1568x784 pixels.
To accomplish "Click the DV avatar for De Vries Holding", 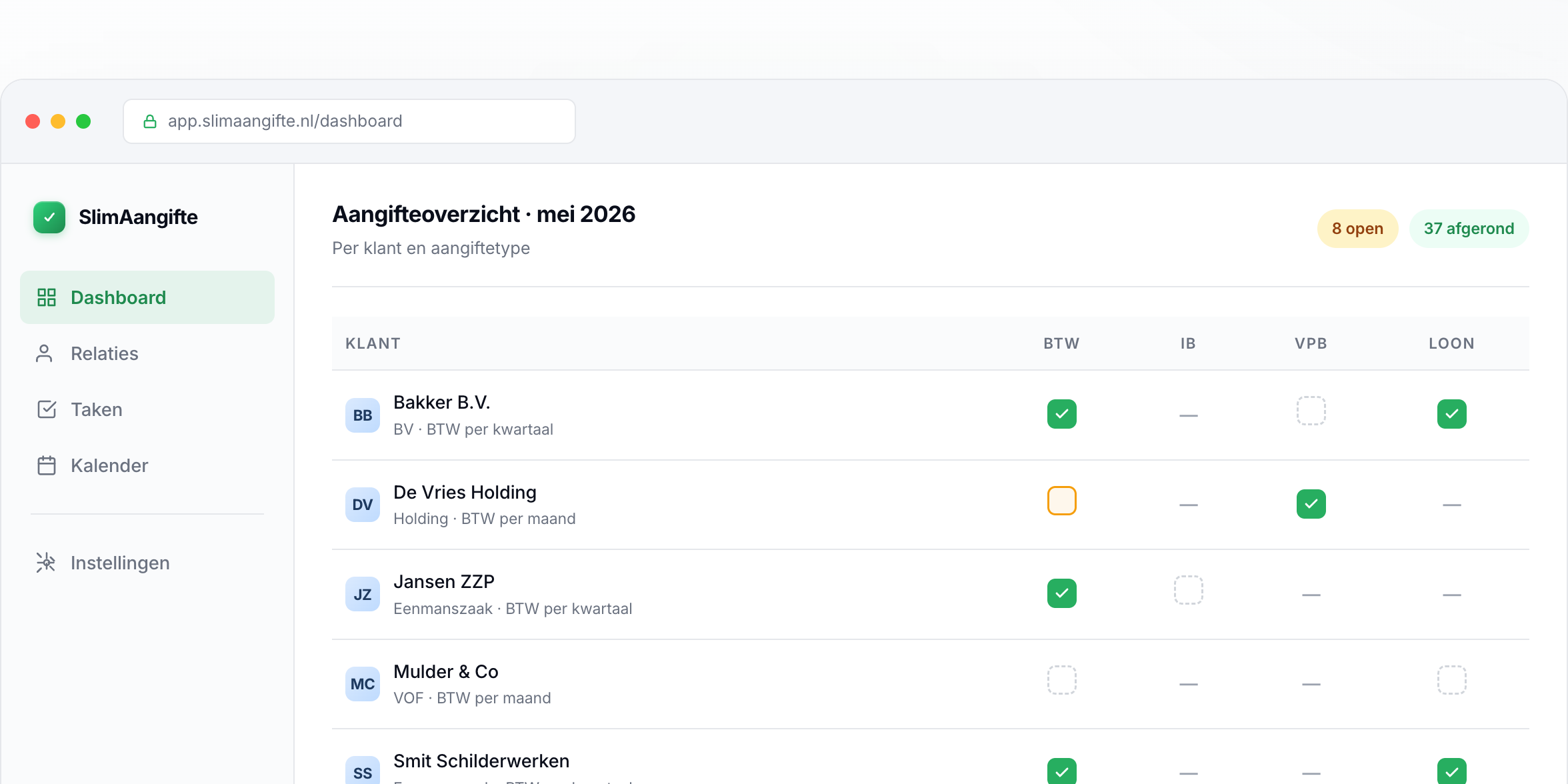I will point(363,505).
